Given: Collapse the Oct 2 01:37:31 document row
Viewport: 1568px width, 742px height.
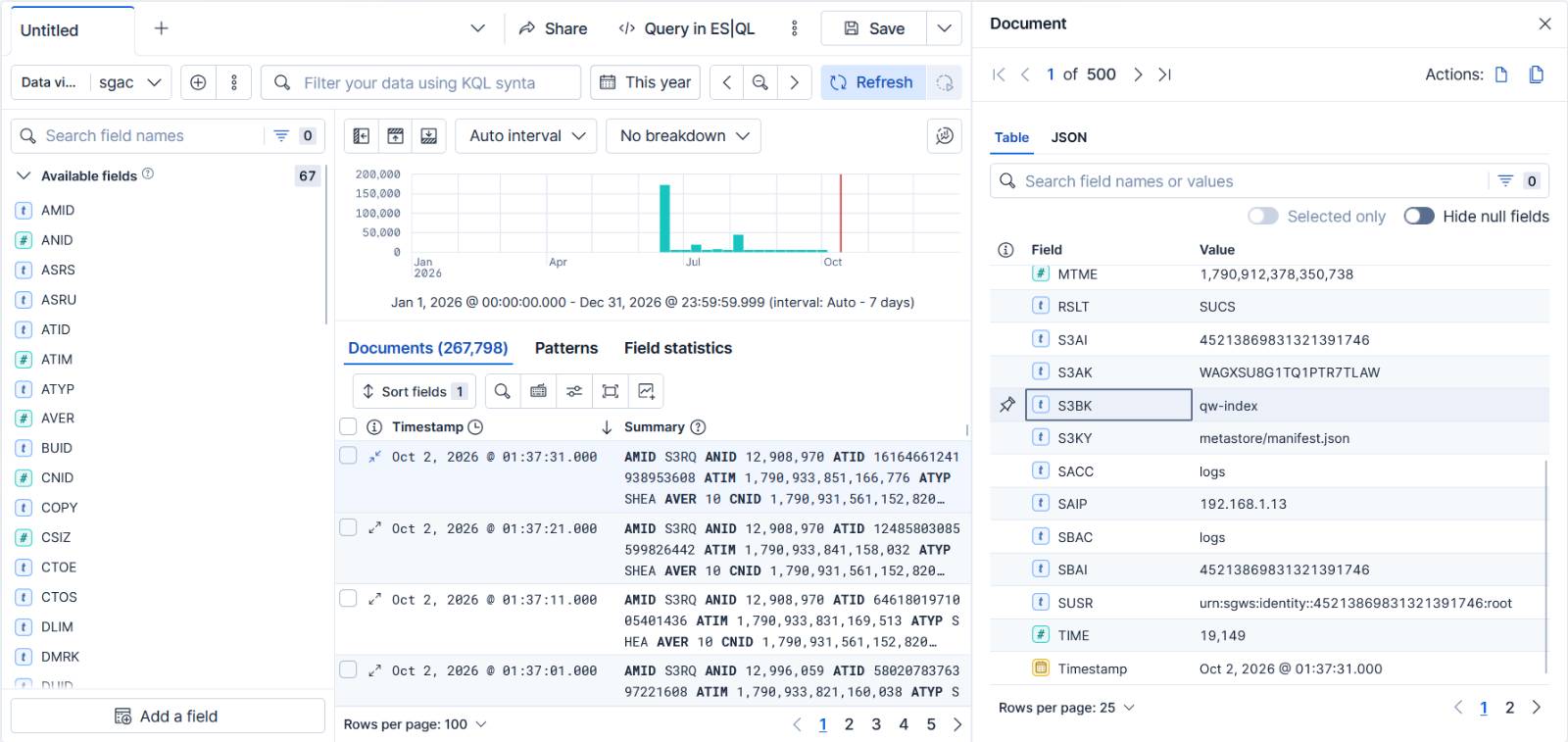Looking at the screenshot, I should (374, 456).
